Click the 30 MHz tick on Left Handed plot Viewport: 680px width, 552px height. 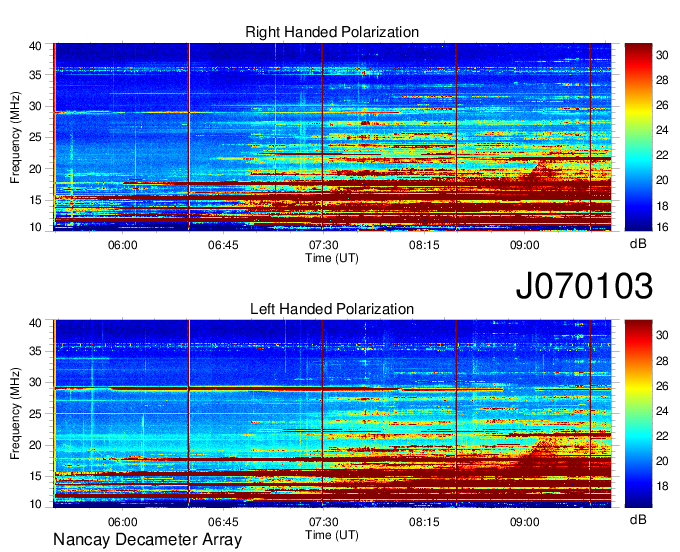tap(35, 382)
